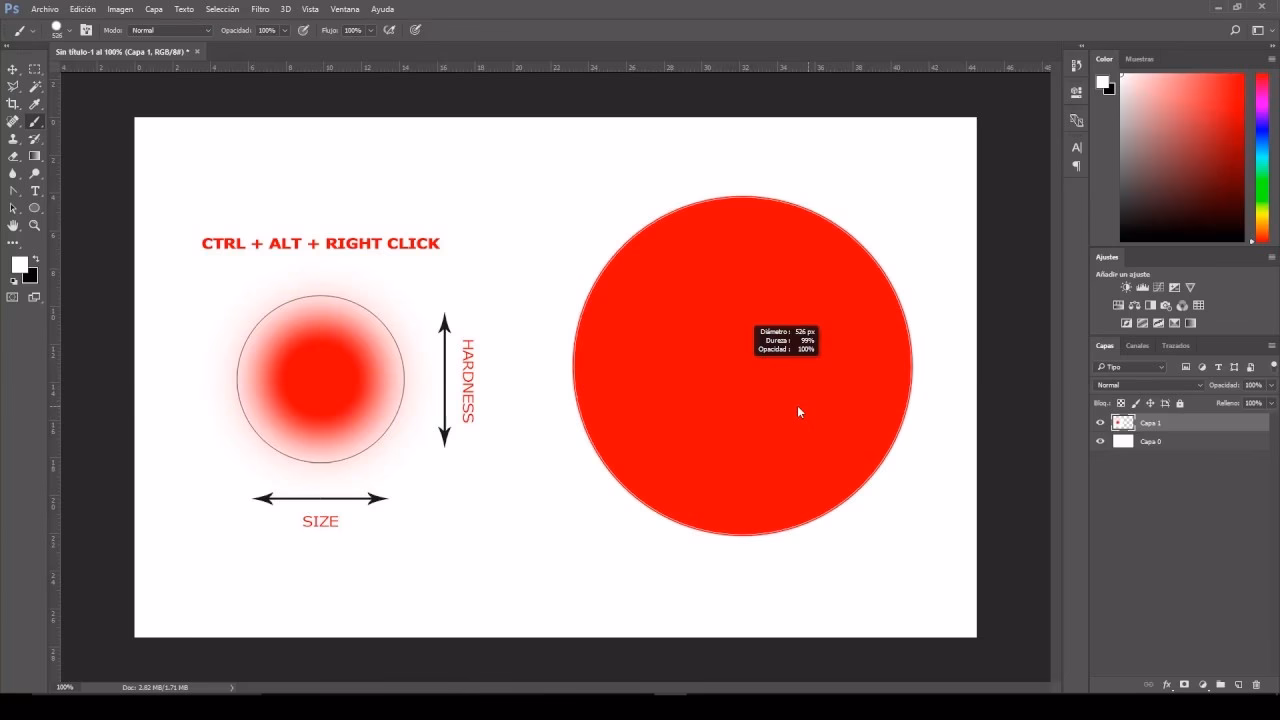This screenshot has width=1280, height=720.
Task: Select the Capa 1 layer thumbnail
Action: pos(1123,422)
